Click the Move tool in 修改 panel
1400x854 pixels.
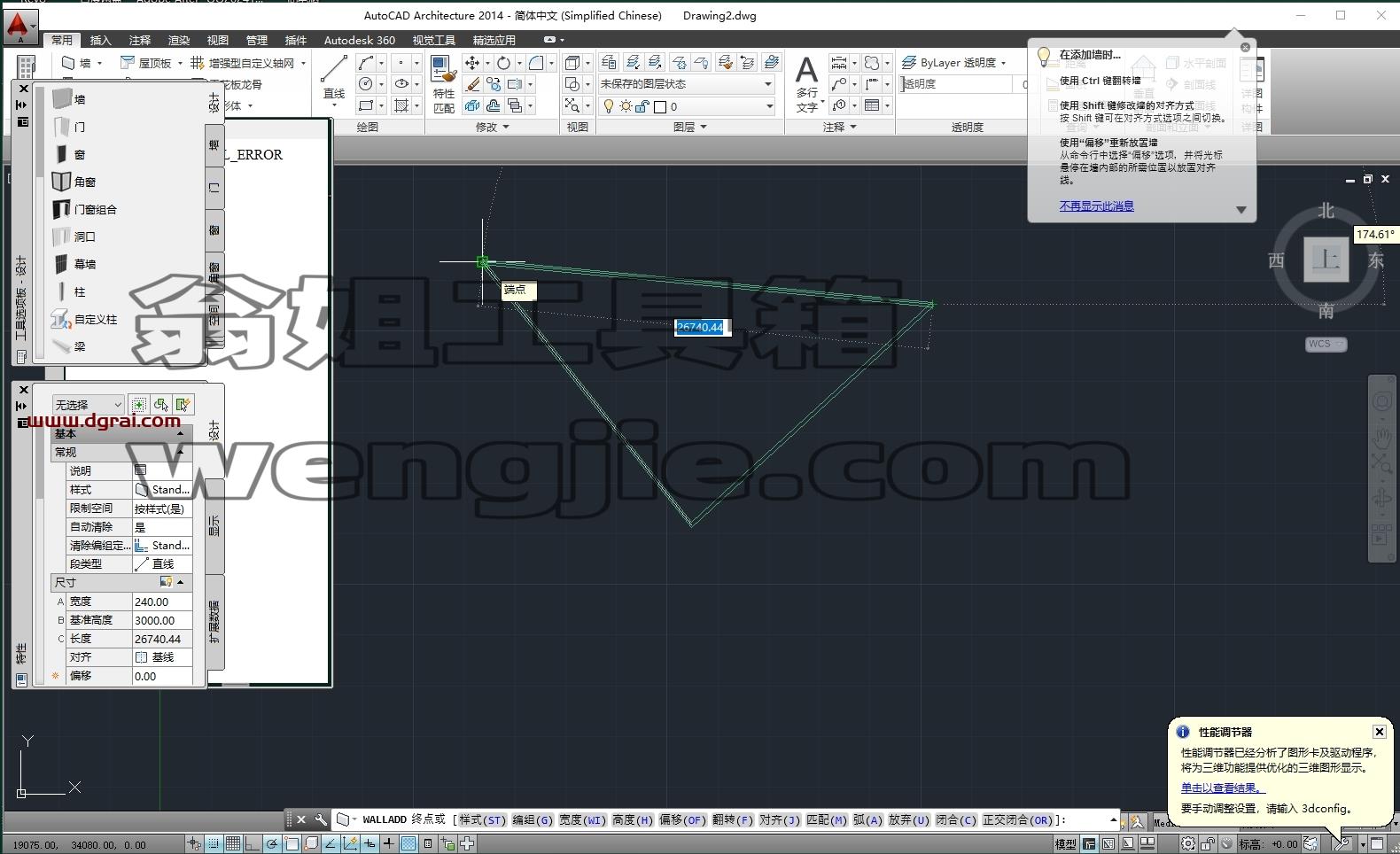472,63
